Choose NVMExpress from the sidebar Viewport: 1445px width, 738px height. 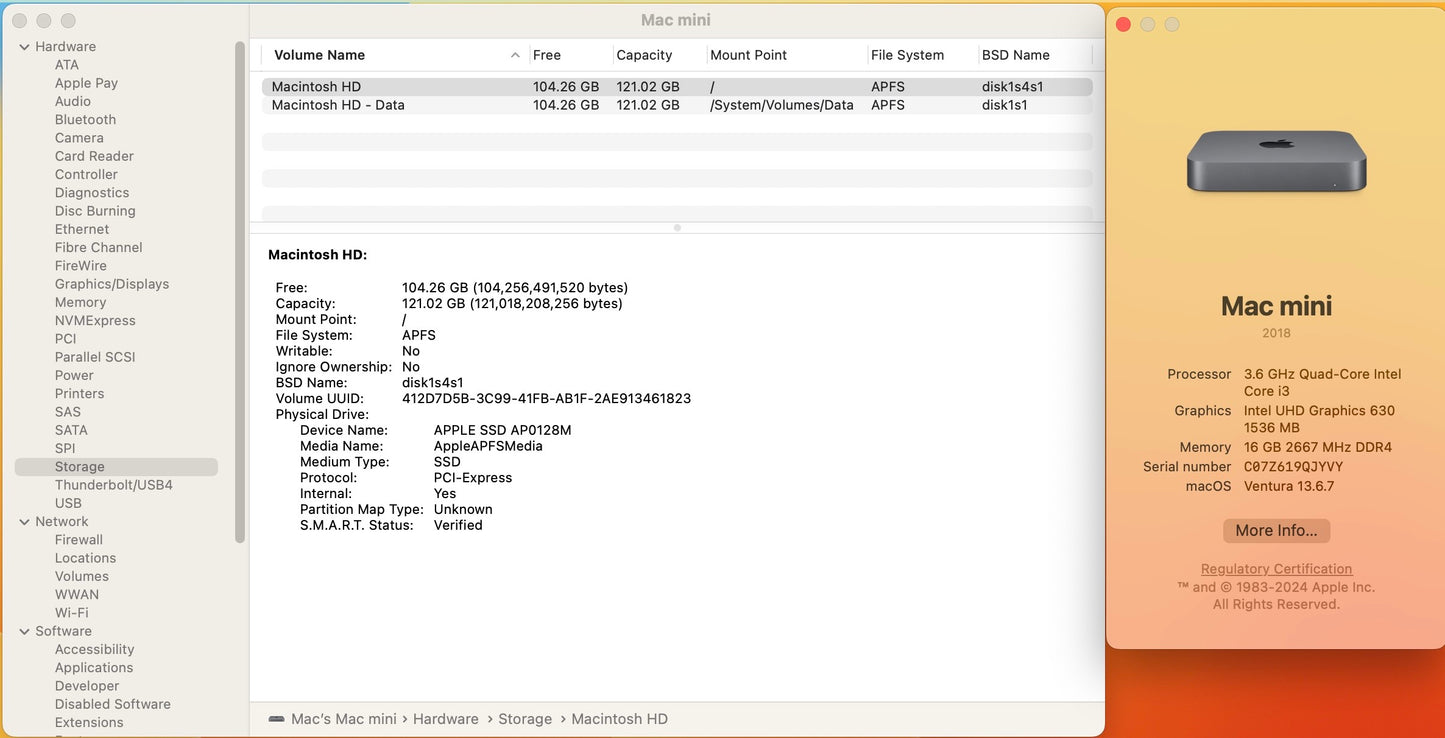point(95,321)
